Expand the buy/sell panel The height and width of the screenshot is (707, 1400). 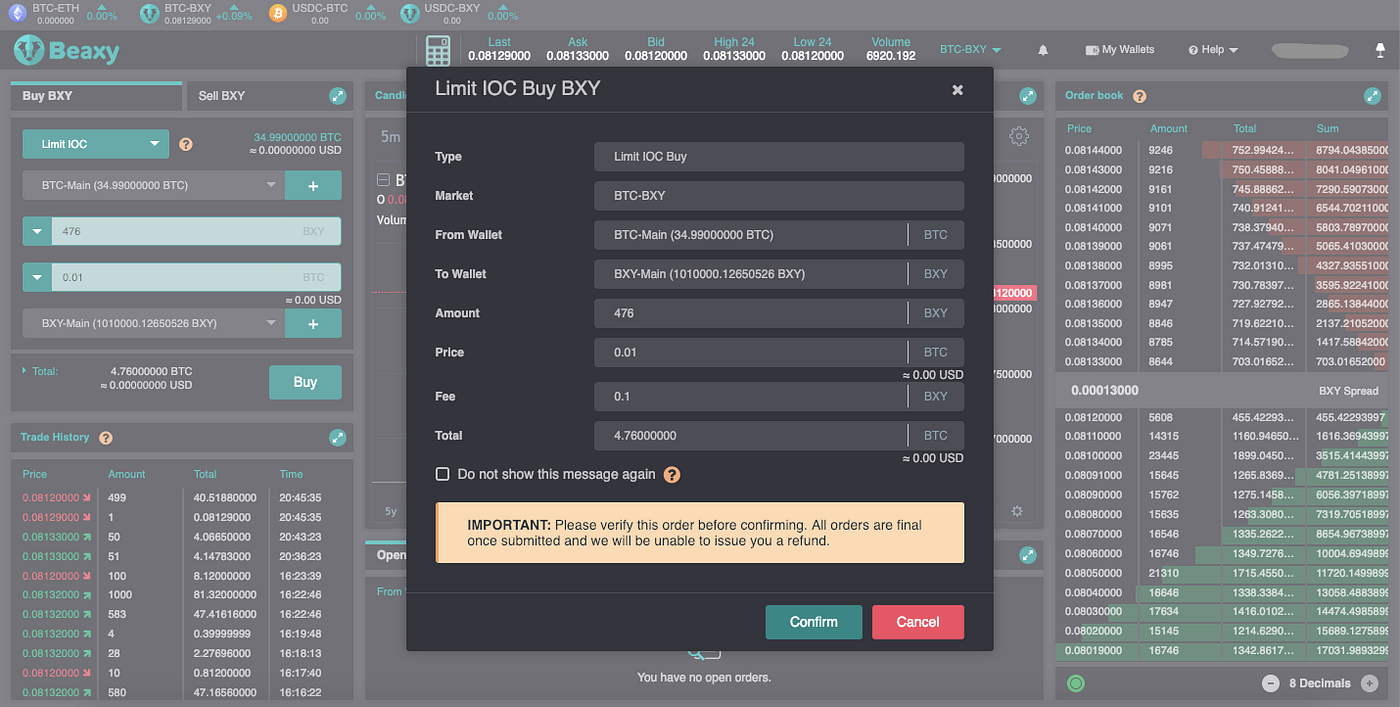[338, 96]
